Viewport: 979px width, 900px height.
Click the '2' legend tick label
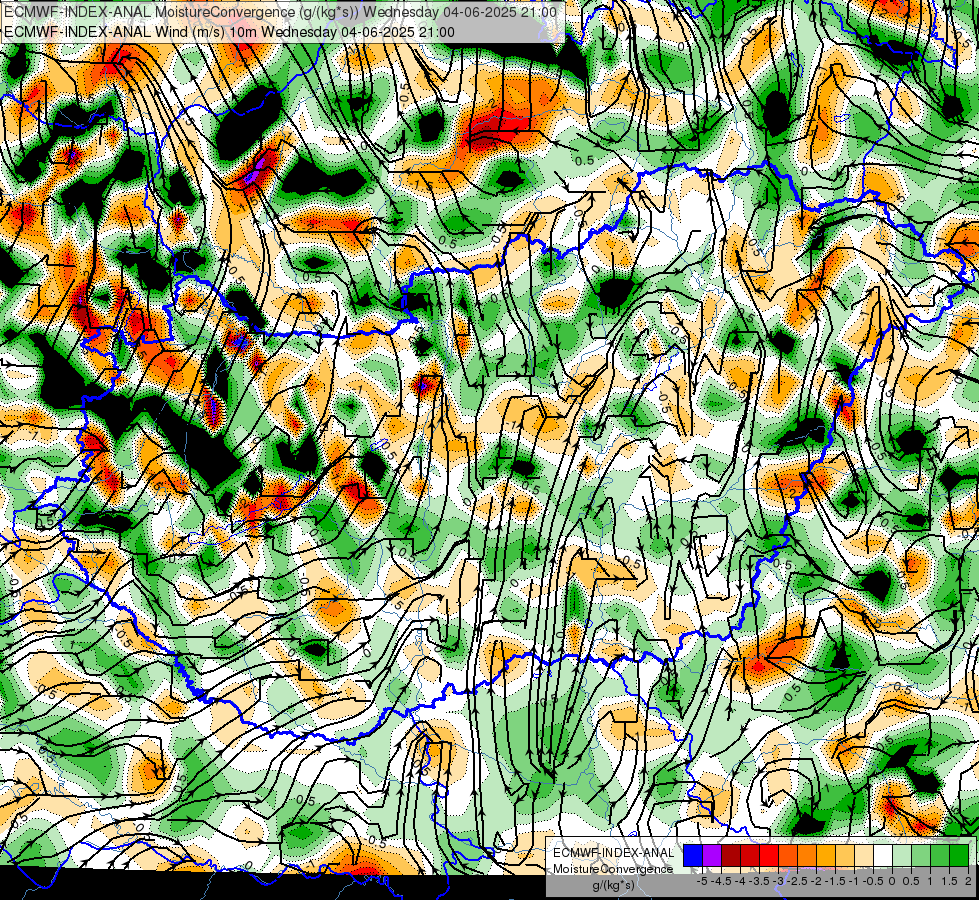968,881
